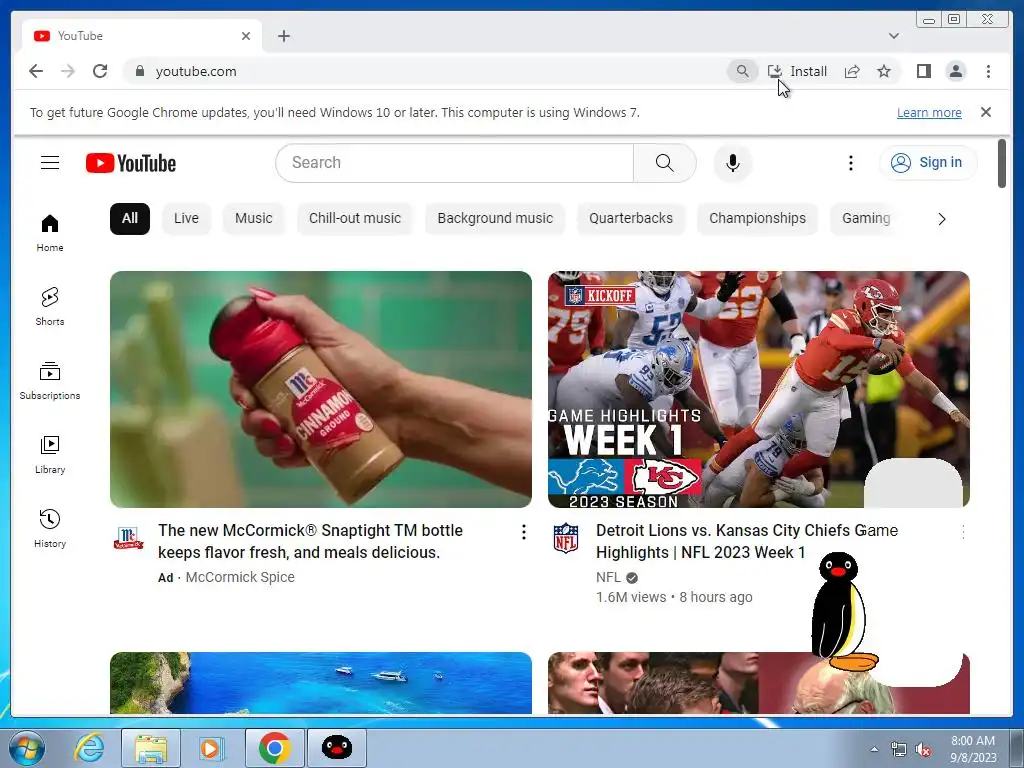
Task: Open tab search dropdown chevron
Action: click(893, 36)
